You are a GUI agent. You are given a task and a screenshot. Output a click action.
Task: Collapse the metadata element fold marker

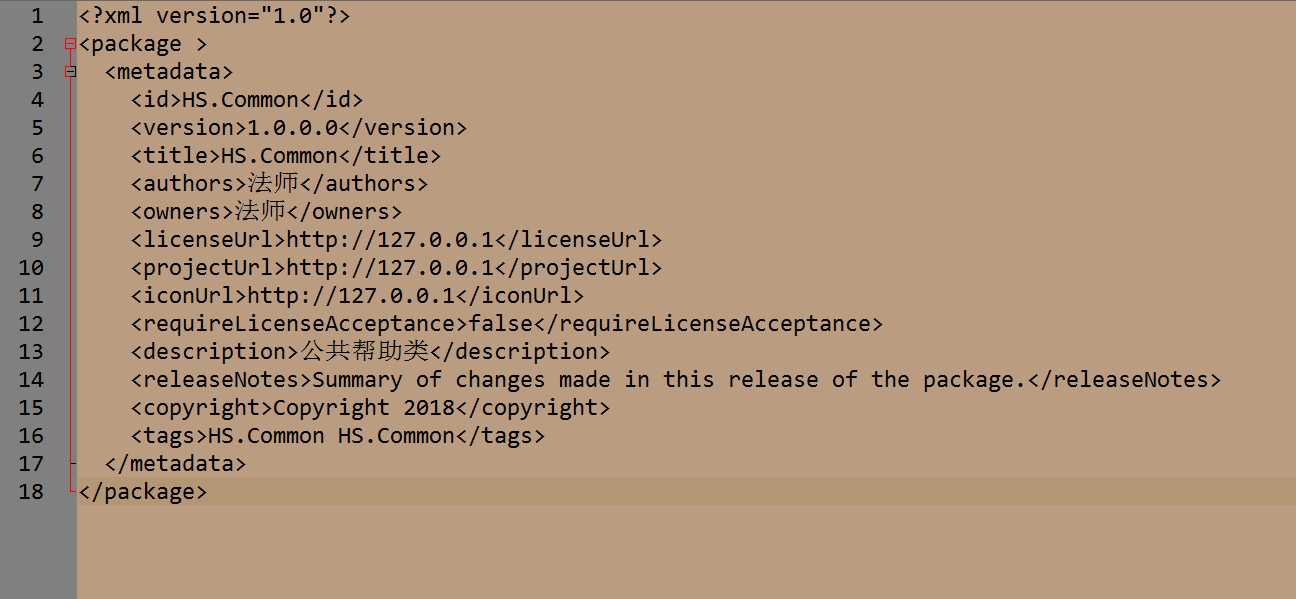[x=70, y=72]
